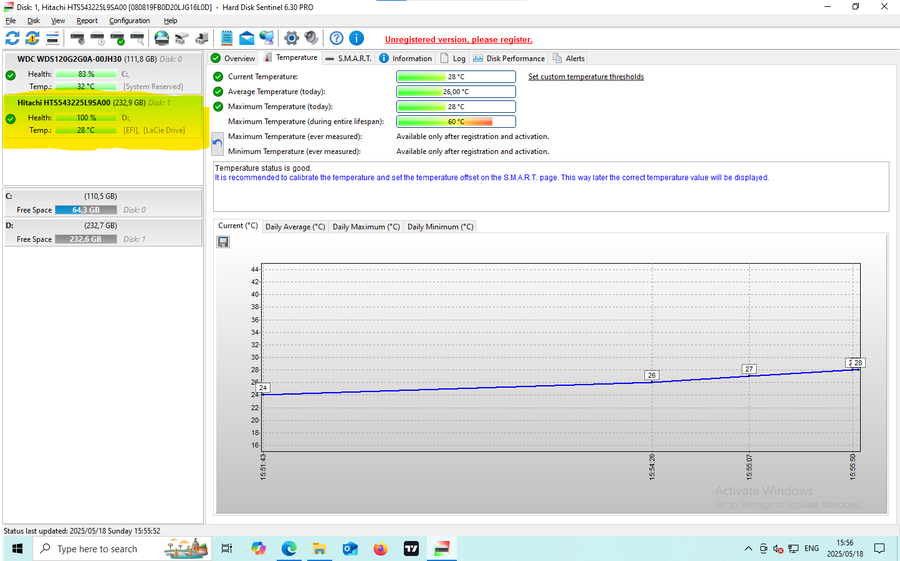Open the Configuration gear icon in toolbar
900x561 pixels.
[x=292, y=38]
